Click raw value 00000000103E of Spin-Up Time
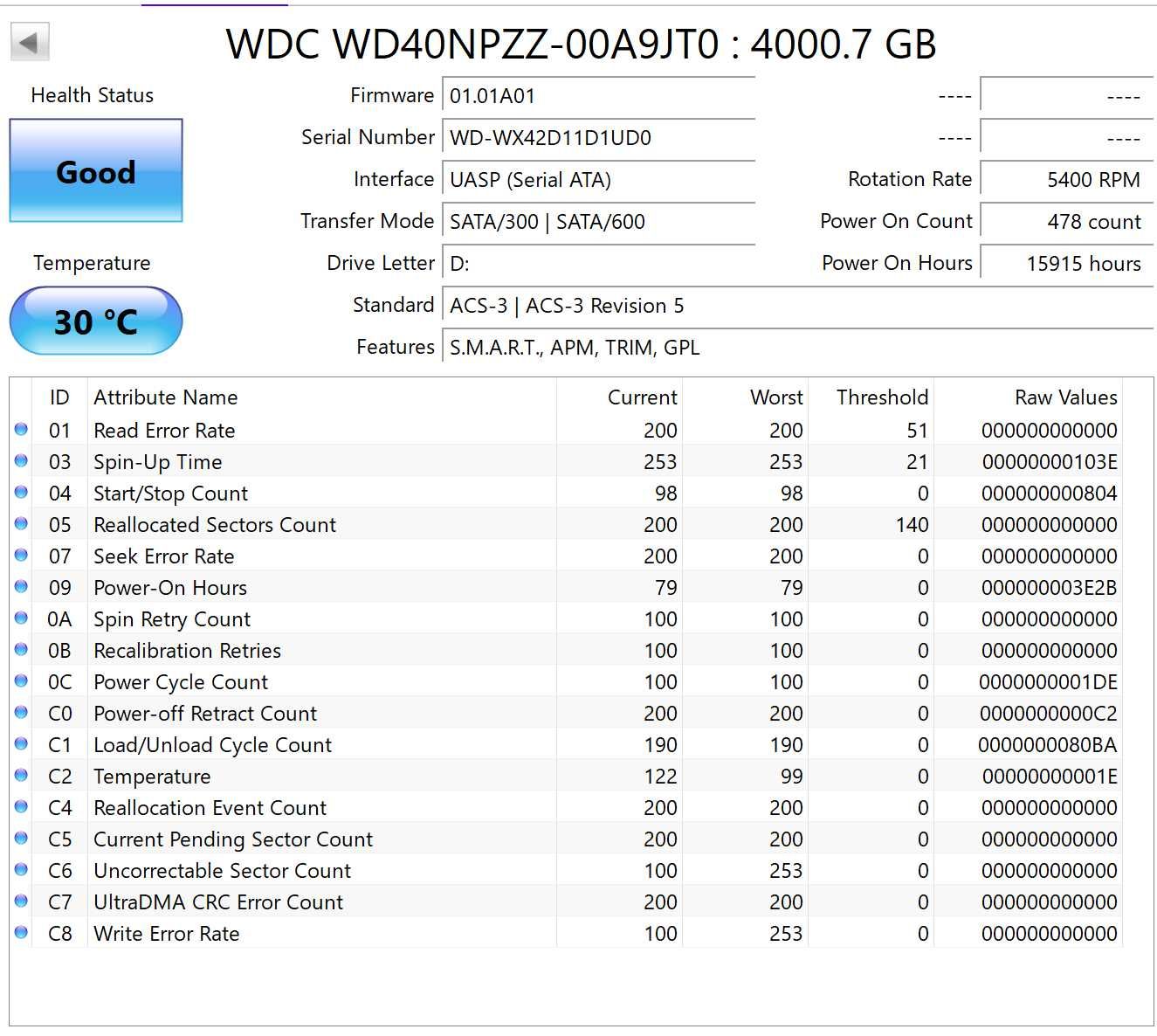 pyautogui.click(x=1050, y=462)
